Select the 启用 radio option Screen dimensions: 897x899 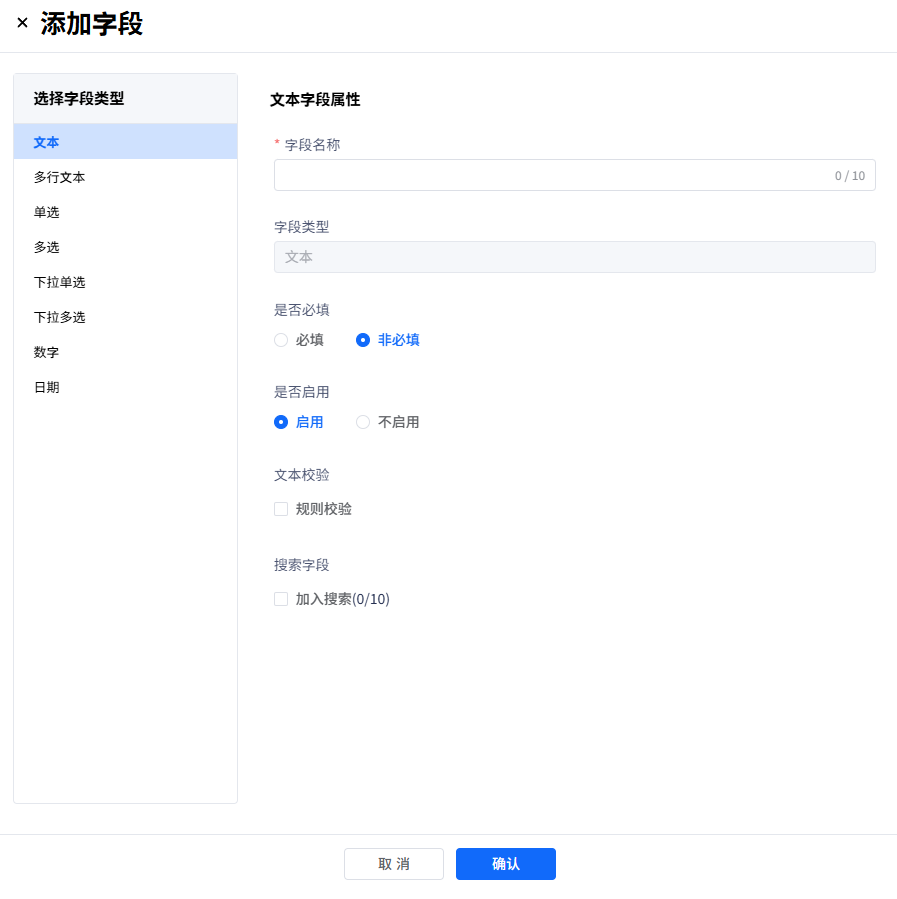click(281, 422)
